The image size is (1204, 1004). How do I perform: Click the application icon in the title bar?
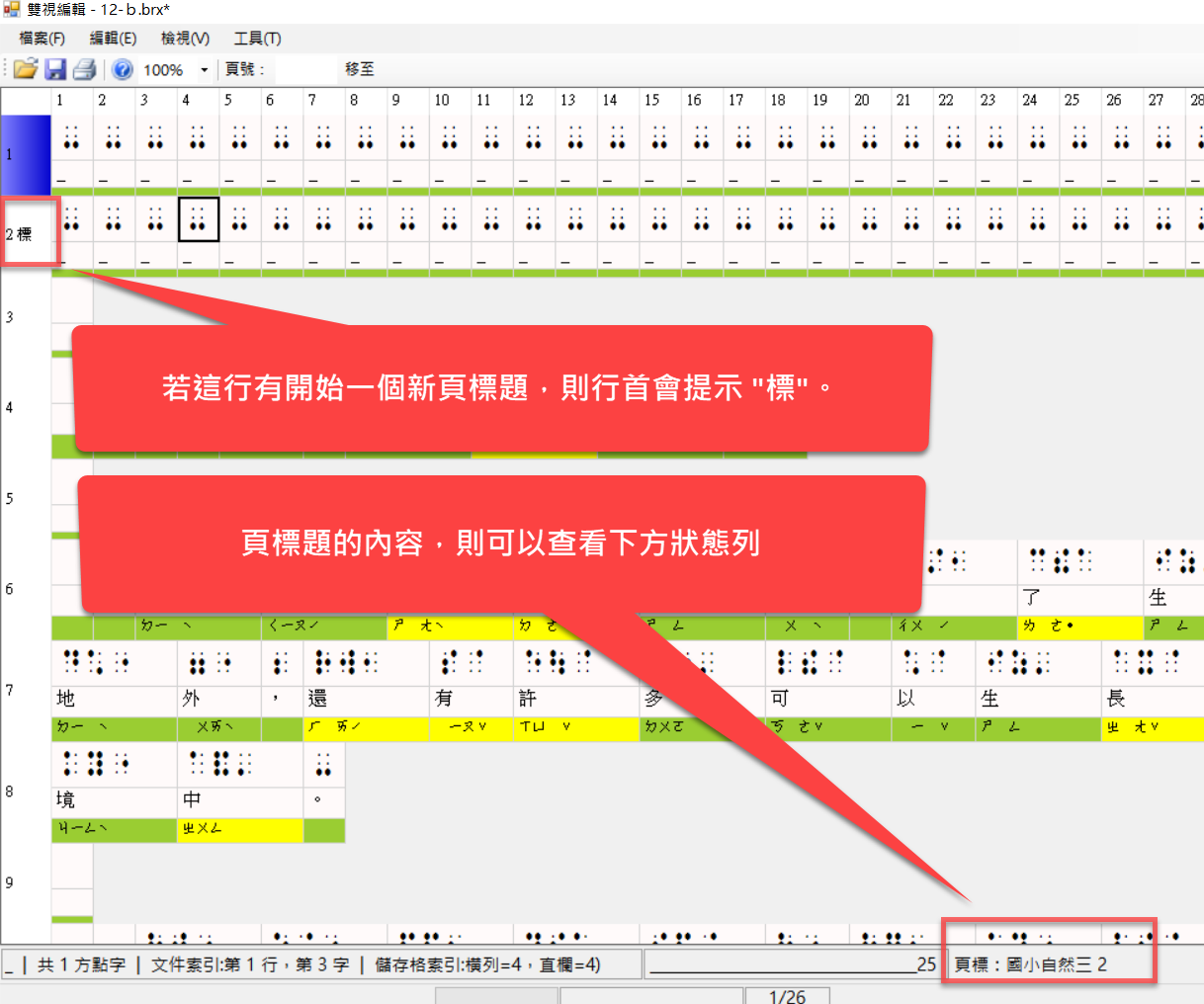11,9
